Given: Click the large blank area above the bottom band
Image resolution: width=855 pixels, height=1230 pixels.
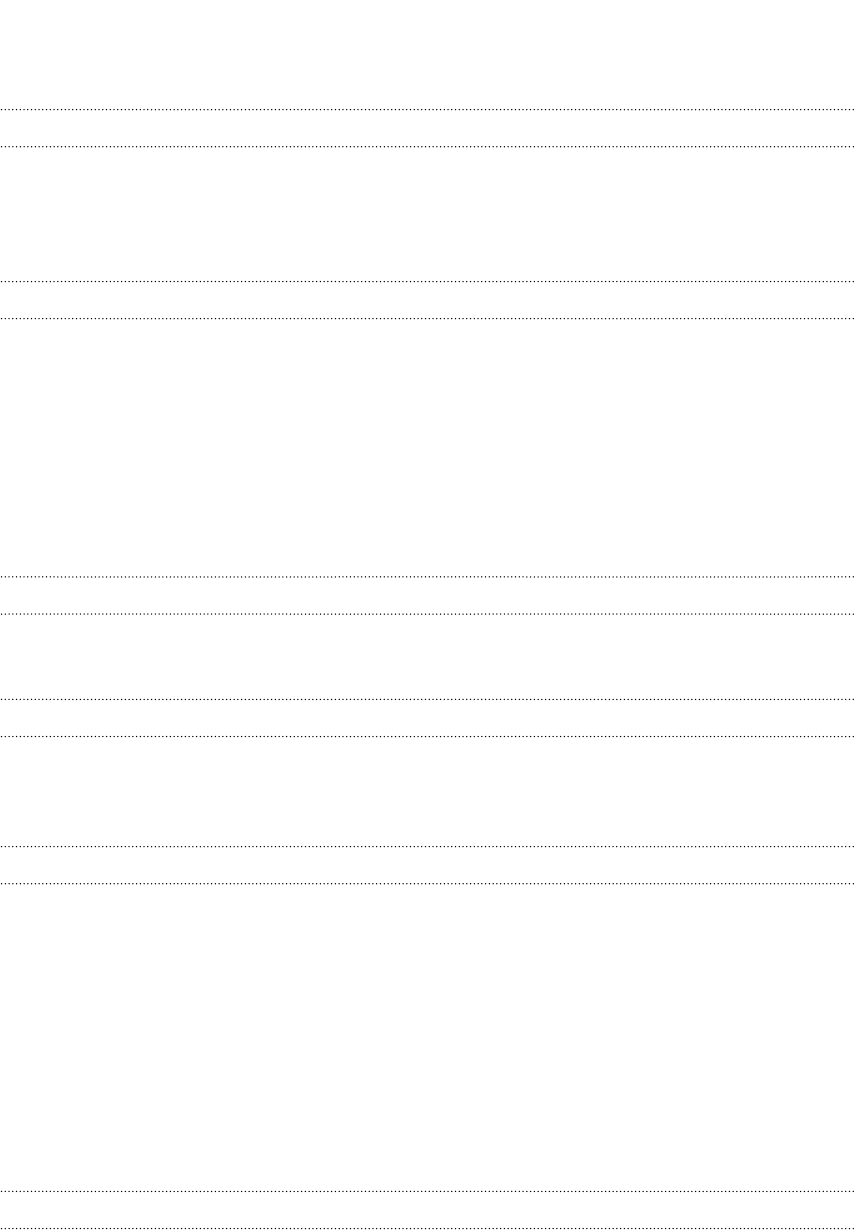Looking at the screenshot, I should pyautogui.click(x=427, y=1037).
